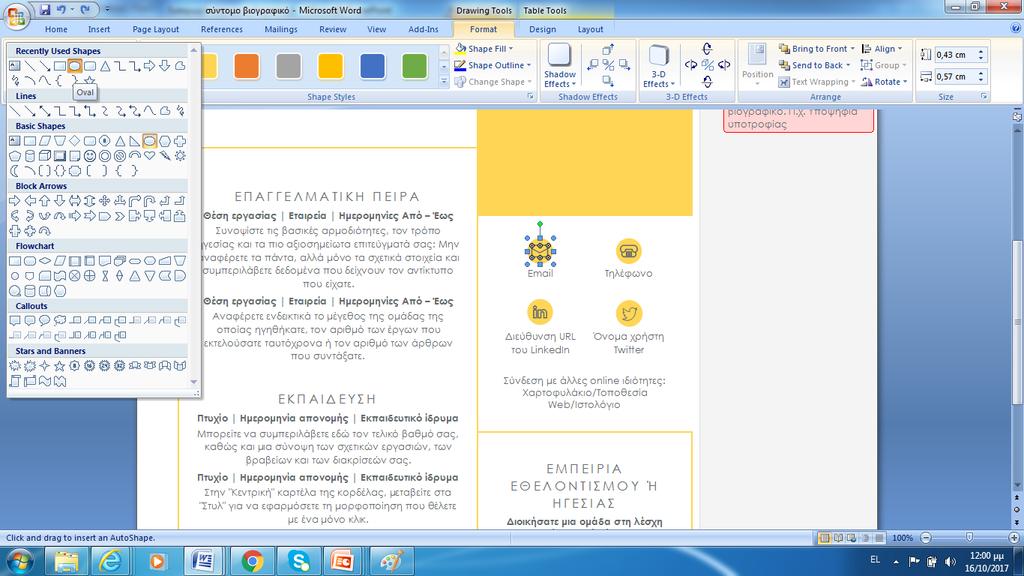Nudge shadow up in Shadow Effects

(x=608, y=49)
